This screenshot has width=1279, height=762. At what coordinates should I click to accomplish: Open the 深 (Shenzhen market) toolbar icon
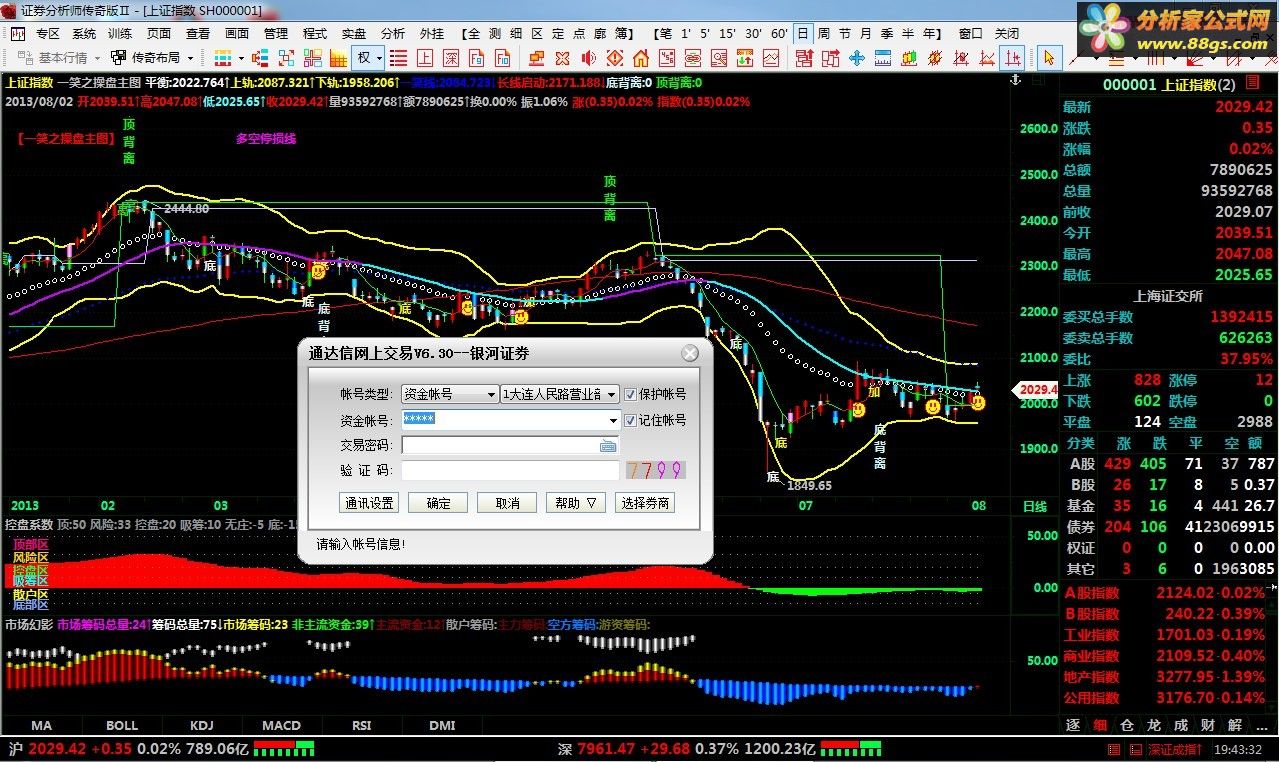(450, 57)
